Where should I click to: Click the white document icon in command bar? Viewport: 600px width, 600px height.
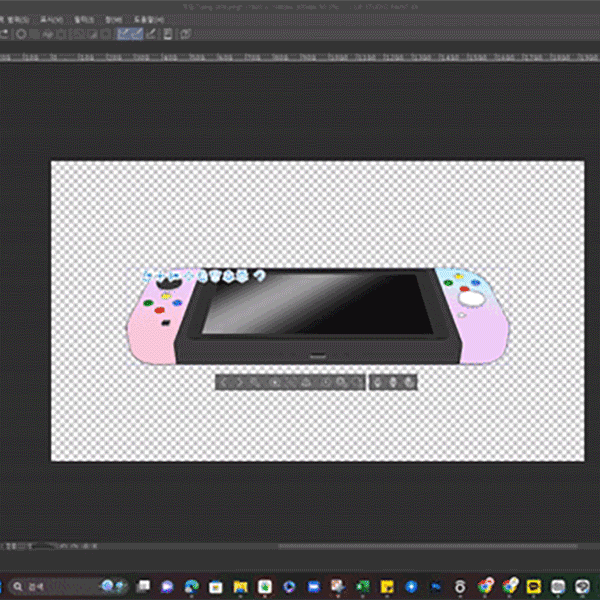(168, 34)
